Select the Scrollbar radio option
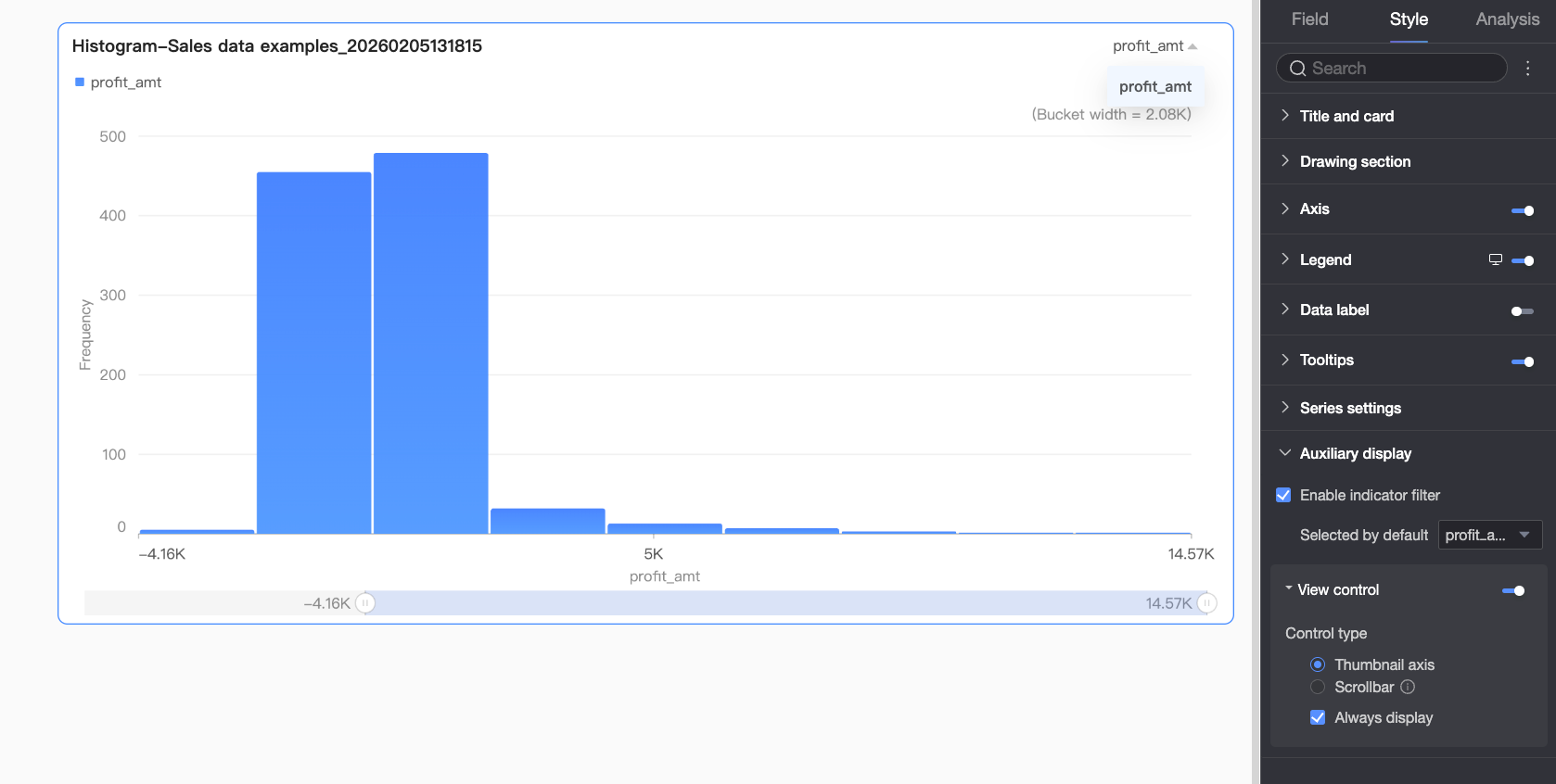This screenshot has width=1556, height=784. tap(1318, 687)
